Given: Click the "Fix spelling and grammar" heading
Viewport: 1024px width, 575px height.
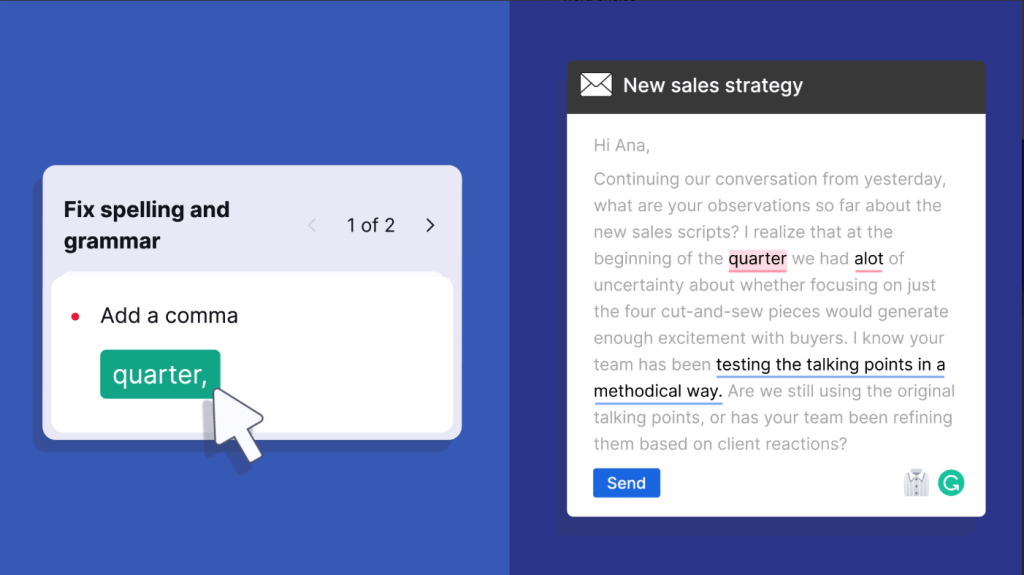Looking at the screenshot, I should (x=147, y=225).
